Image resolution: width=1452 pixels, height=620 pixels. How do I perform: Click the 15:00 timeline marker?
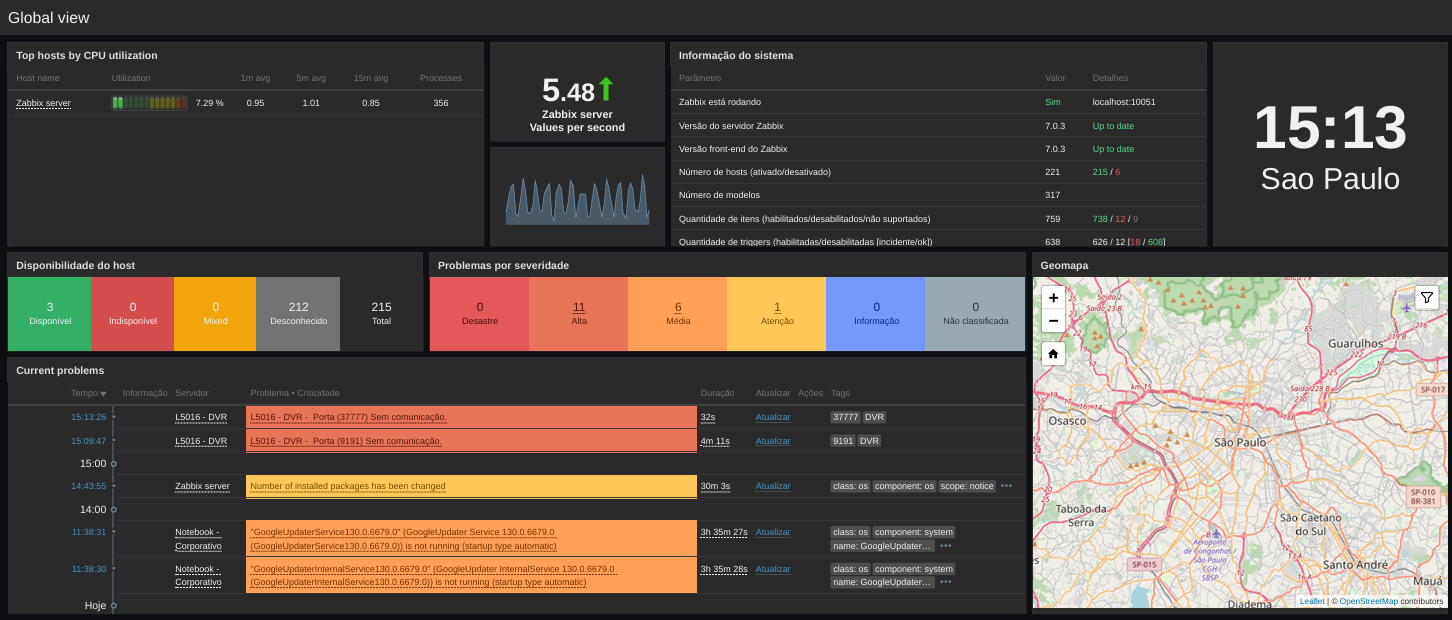coord(93,464)
